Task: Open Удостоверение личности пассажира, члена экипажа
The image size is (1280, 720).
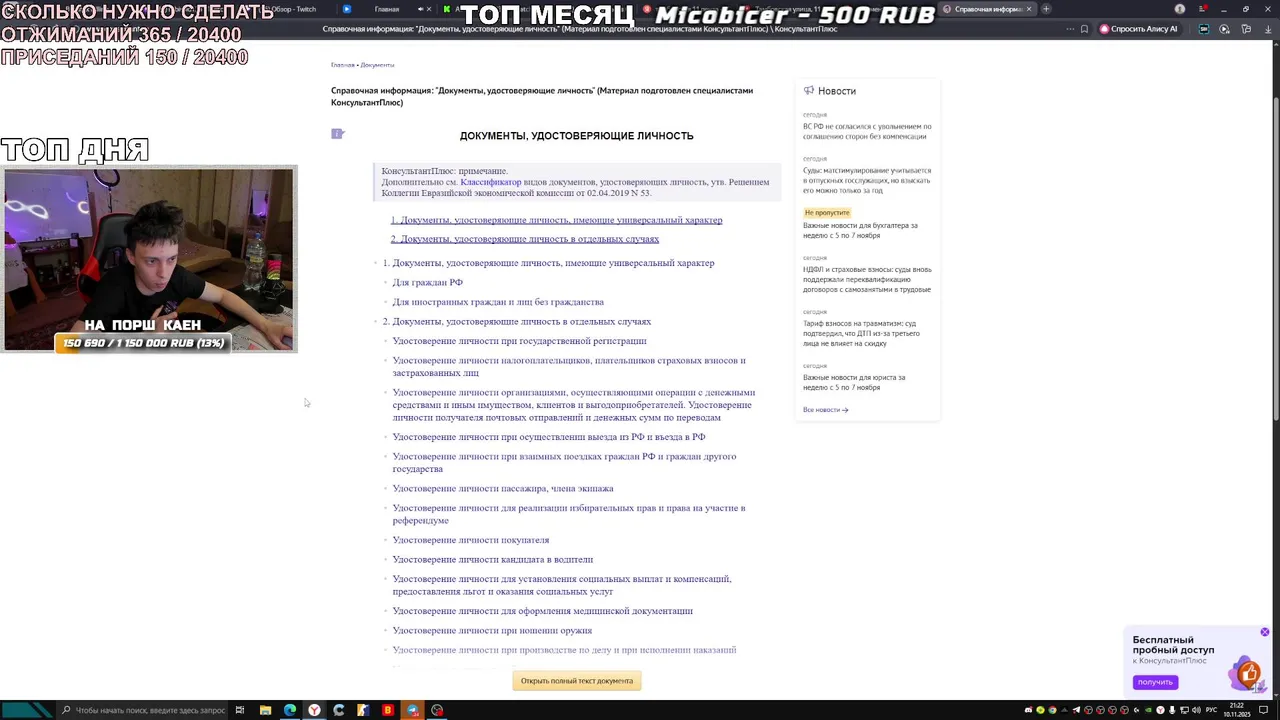Action: click(503, 489)
